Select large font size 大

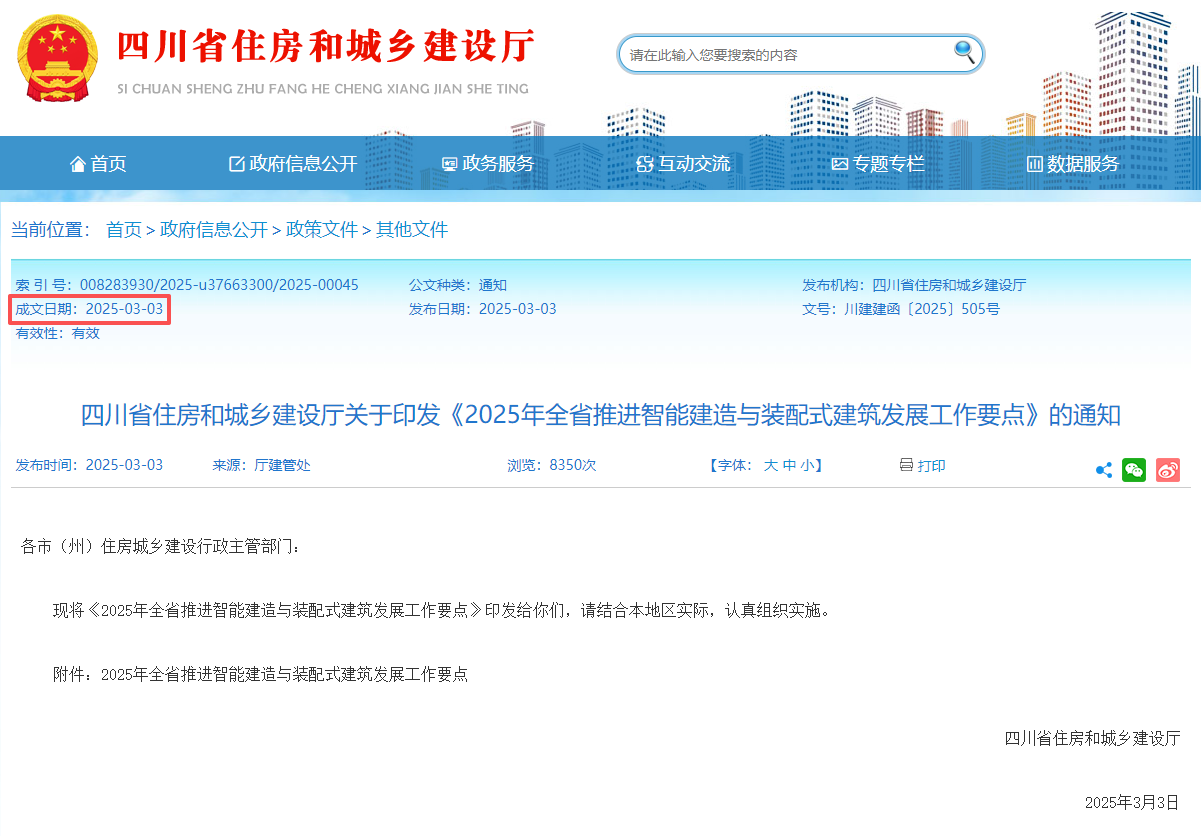[770, 465]
